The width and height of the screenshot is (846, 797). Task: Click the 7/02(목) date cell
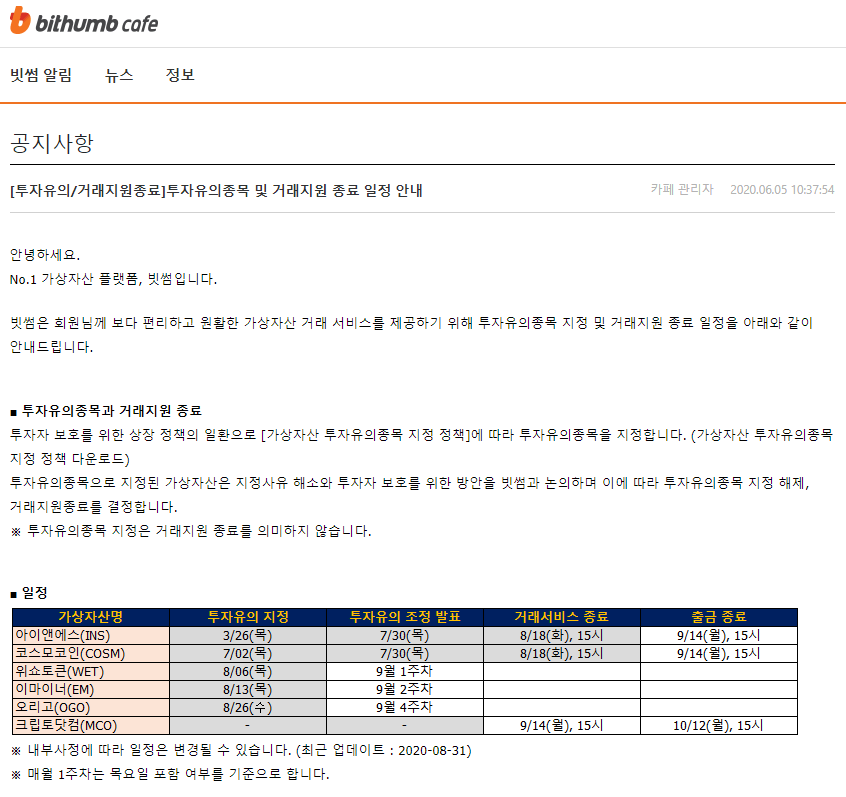[248, 653]
